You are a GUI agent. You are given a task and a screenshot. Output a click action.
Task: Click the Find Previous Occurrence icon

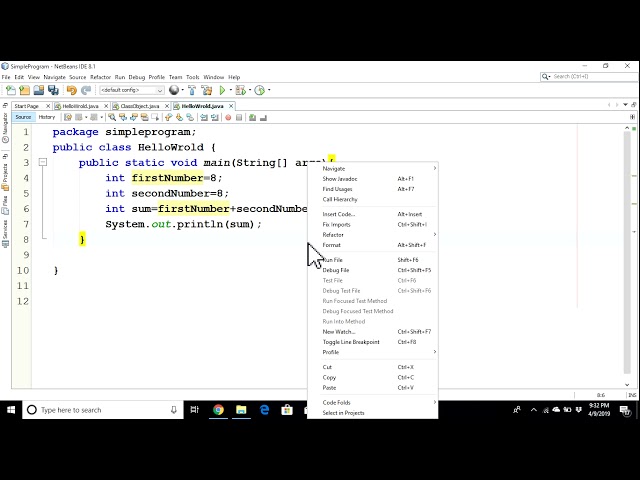(x=123, y=118)
